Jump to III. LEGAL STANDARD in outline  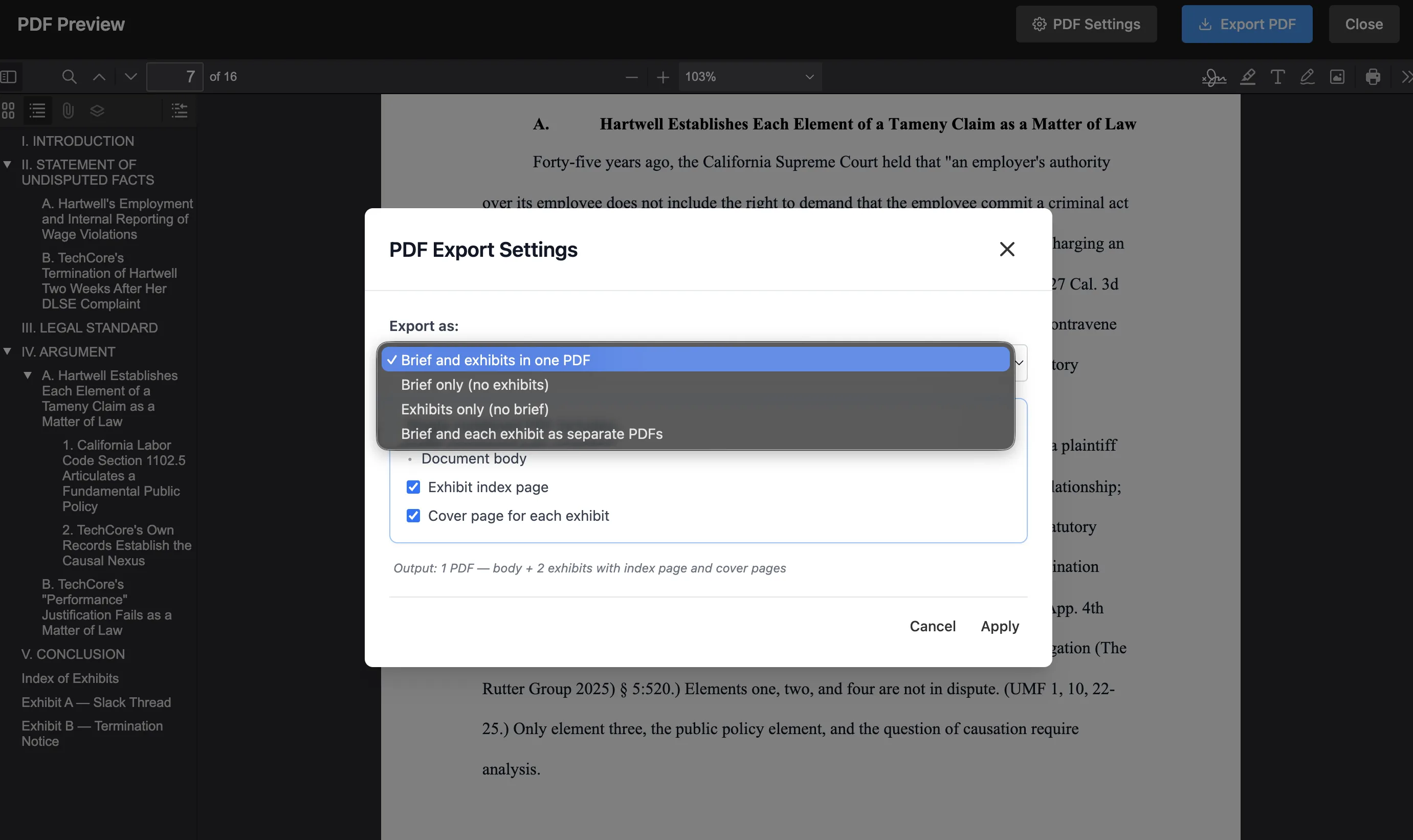tap(90, 328)
